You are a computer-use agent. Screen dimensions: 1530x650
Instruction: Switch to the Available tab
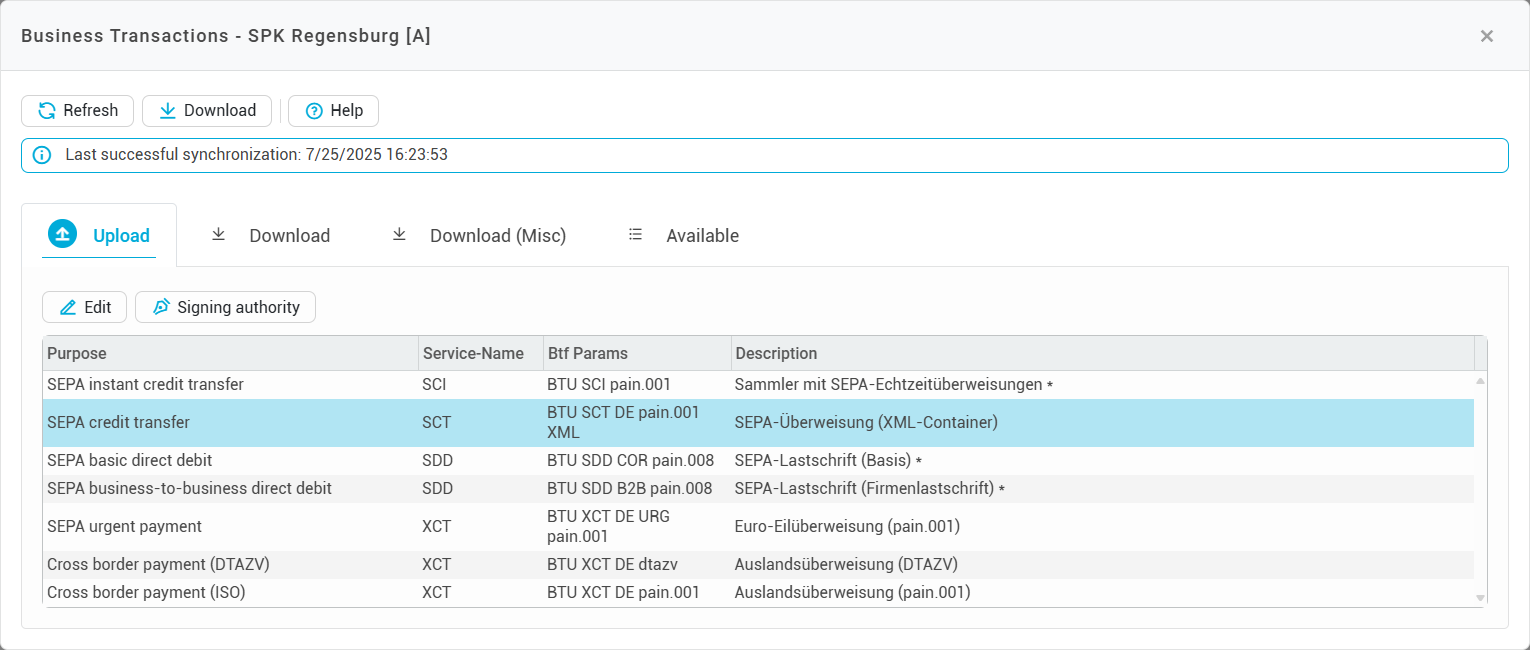[684, 236]
